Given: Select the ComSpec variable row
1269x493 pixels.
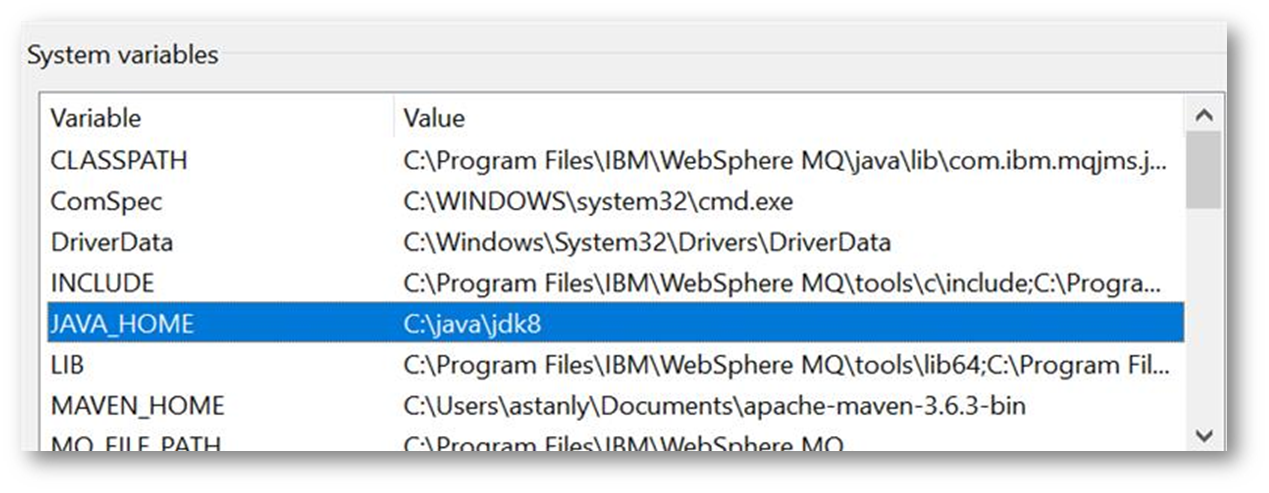Looking at the screenshot, I should 106,201.
